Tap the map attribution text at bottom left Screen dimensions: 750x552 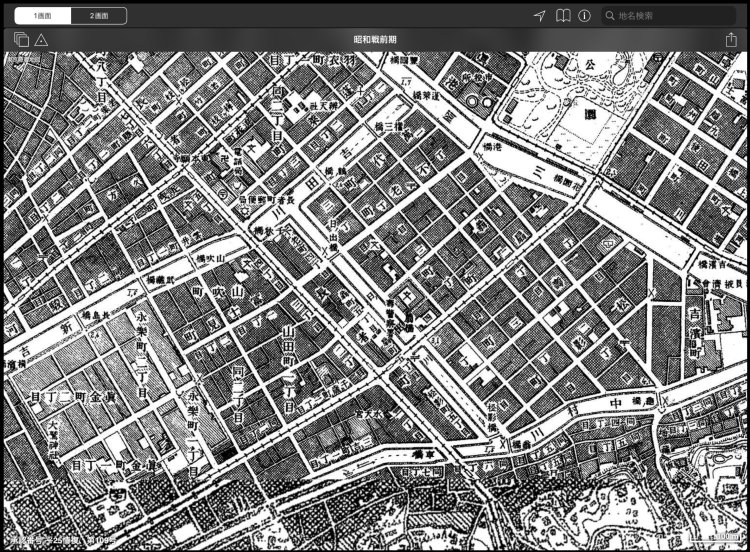click(60, 541)
